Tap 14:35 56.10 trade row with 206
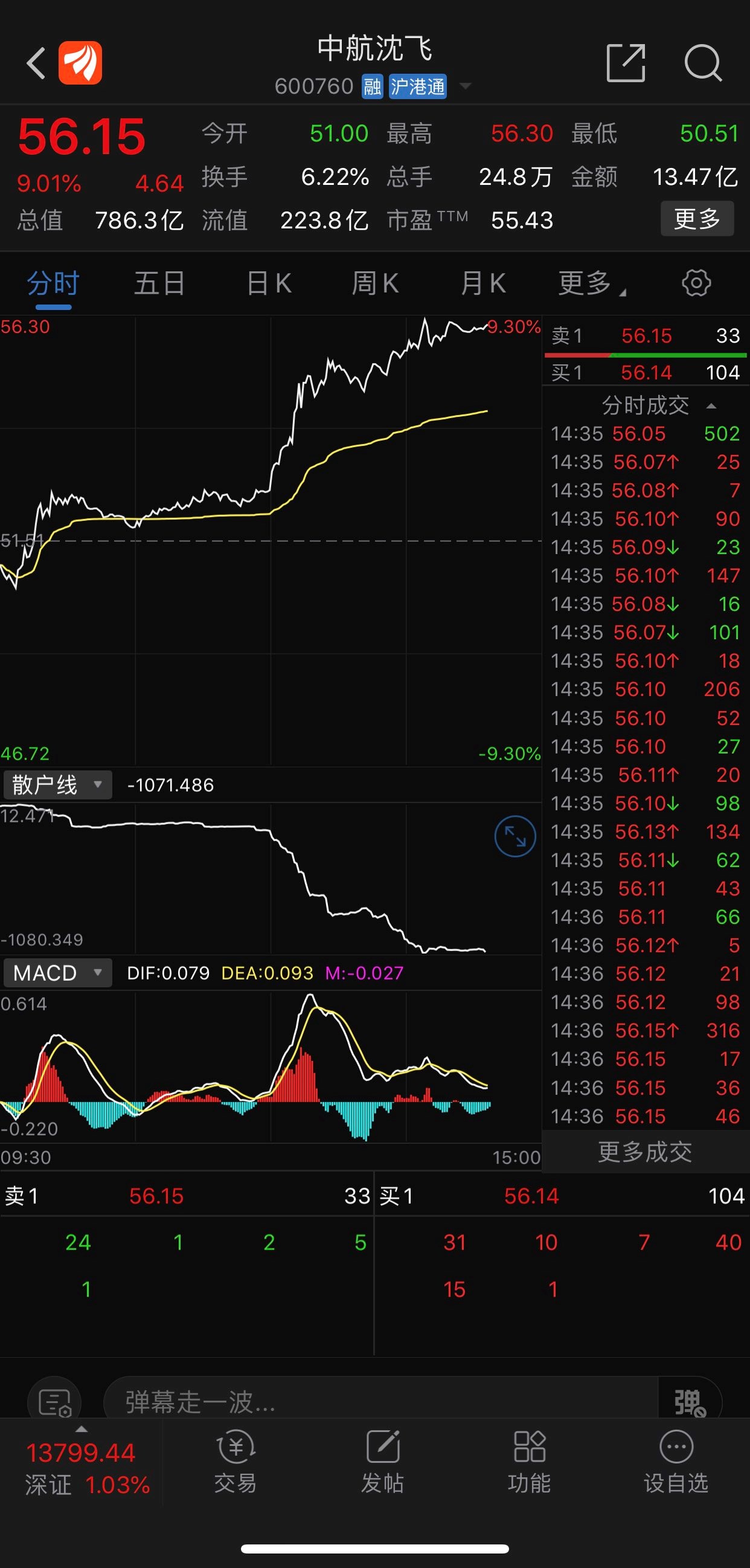Image resolution: width=750 pixels, height=1568 pixels. 646,689
